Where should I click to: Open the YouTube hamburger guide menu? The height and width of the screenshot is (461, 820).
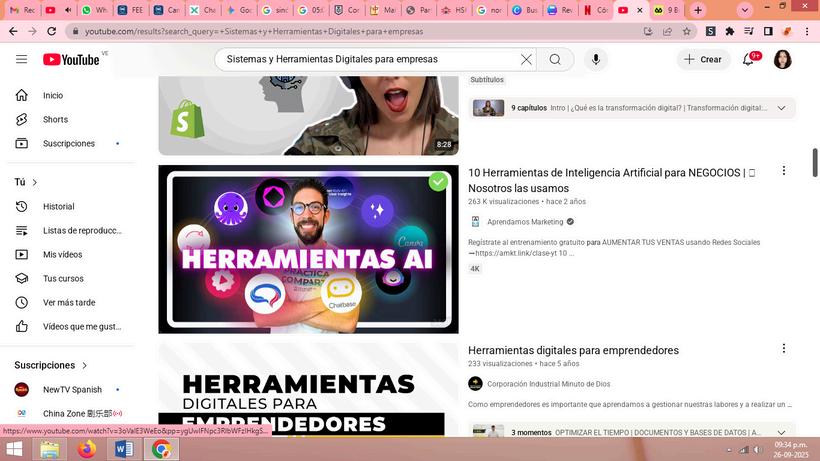point(21,59)
